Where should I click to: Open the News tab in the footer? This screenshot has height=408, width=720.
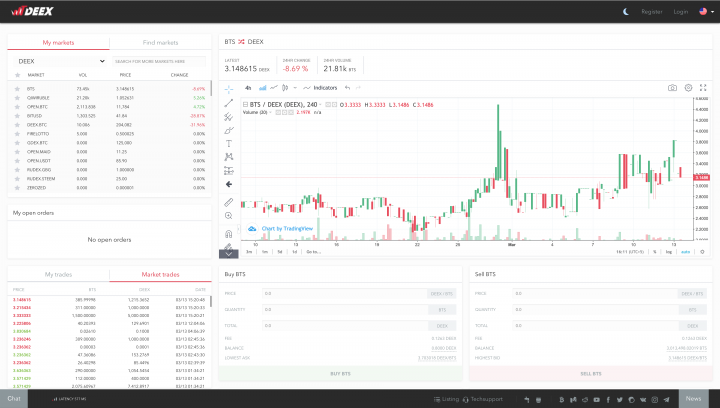pyautogui.click(x=693, y=398)
